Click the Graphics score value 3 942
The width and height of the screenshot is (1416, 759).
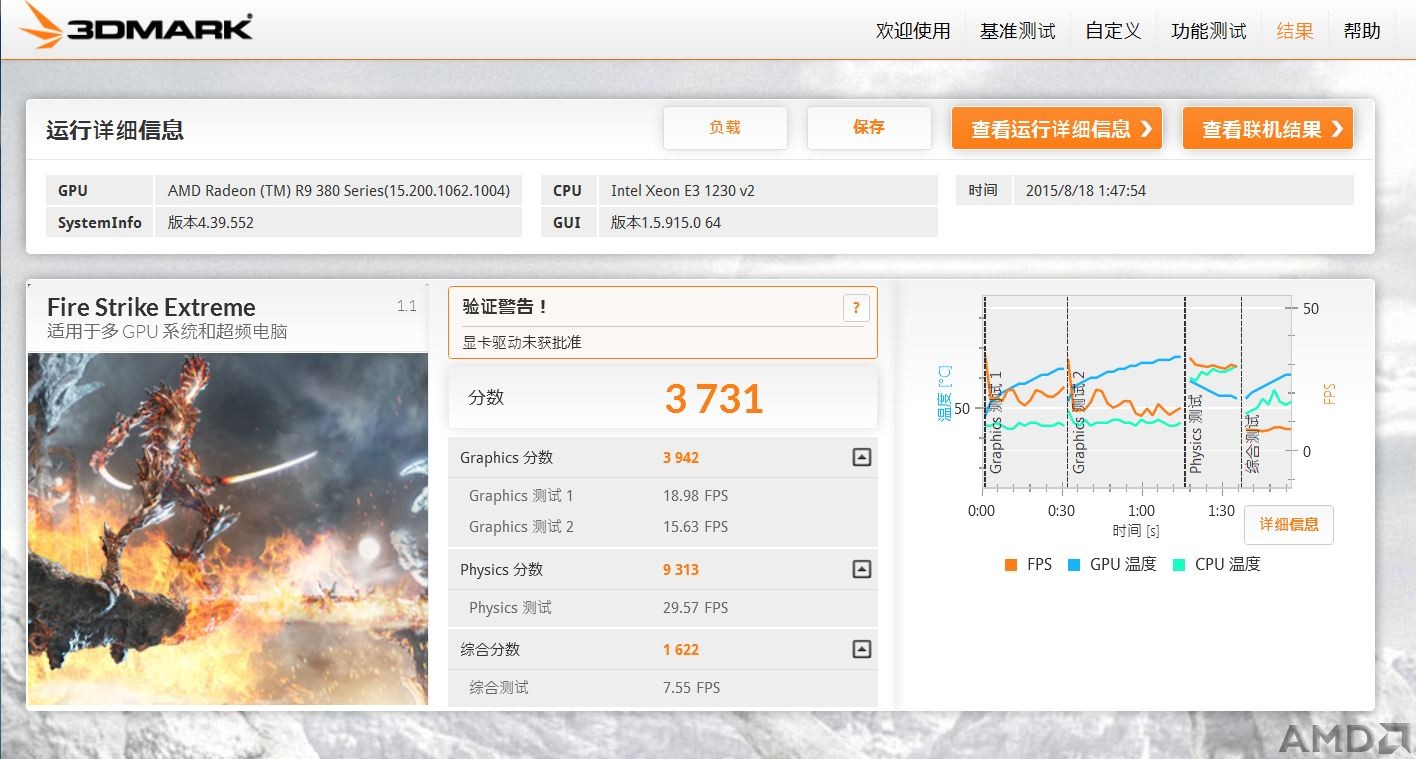click(681, 458)
